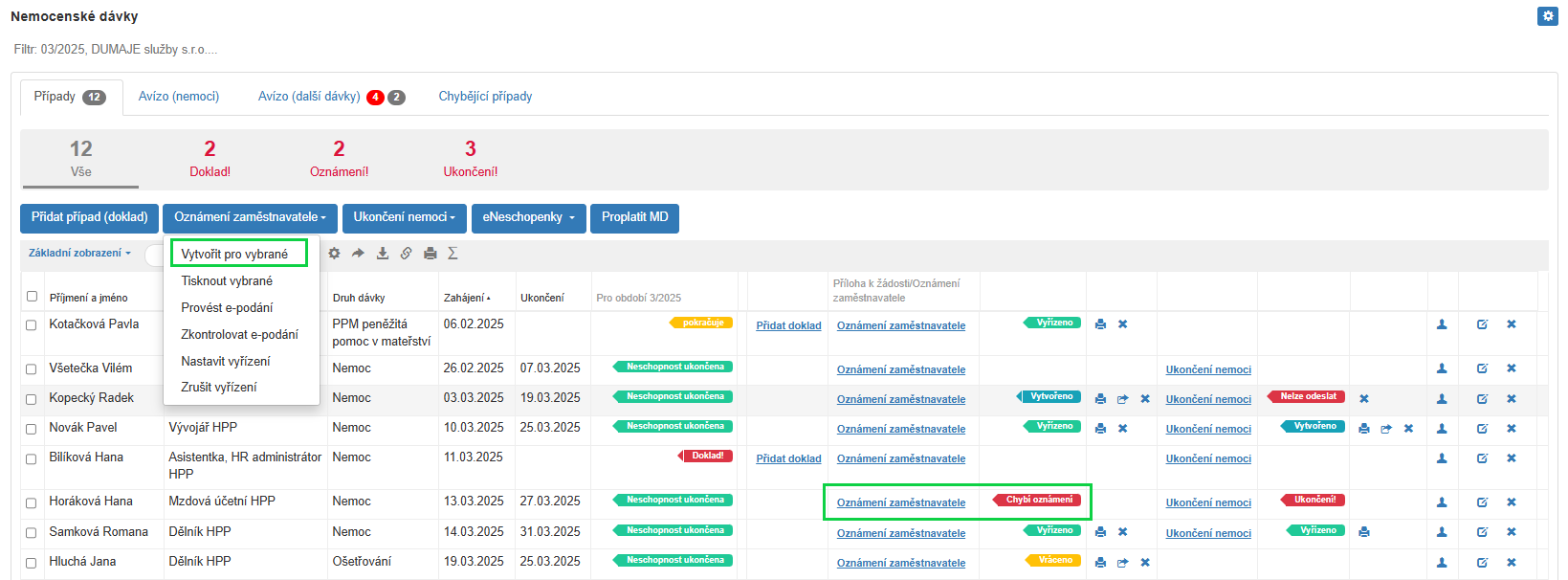Print oznámení for Samková Romana
1568x580 pixels.
tap(1100, 532)
